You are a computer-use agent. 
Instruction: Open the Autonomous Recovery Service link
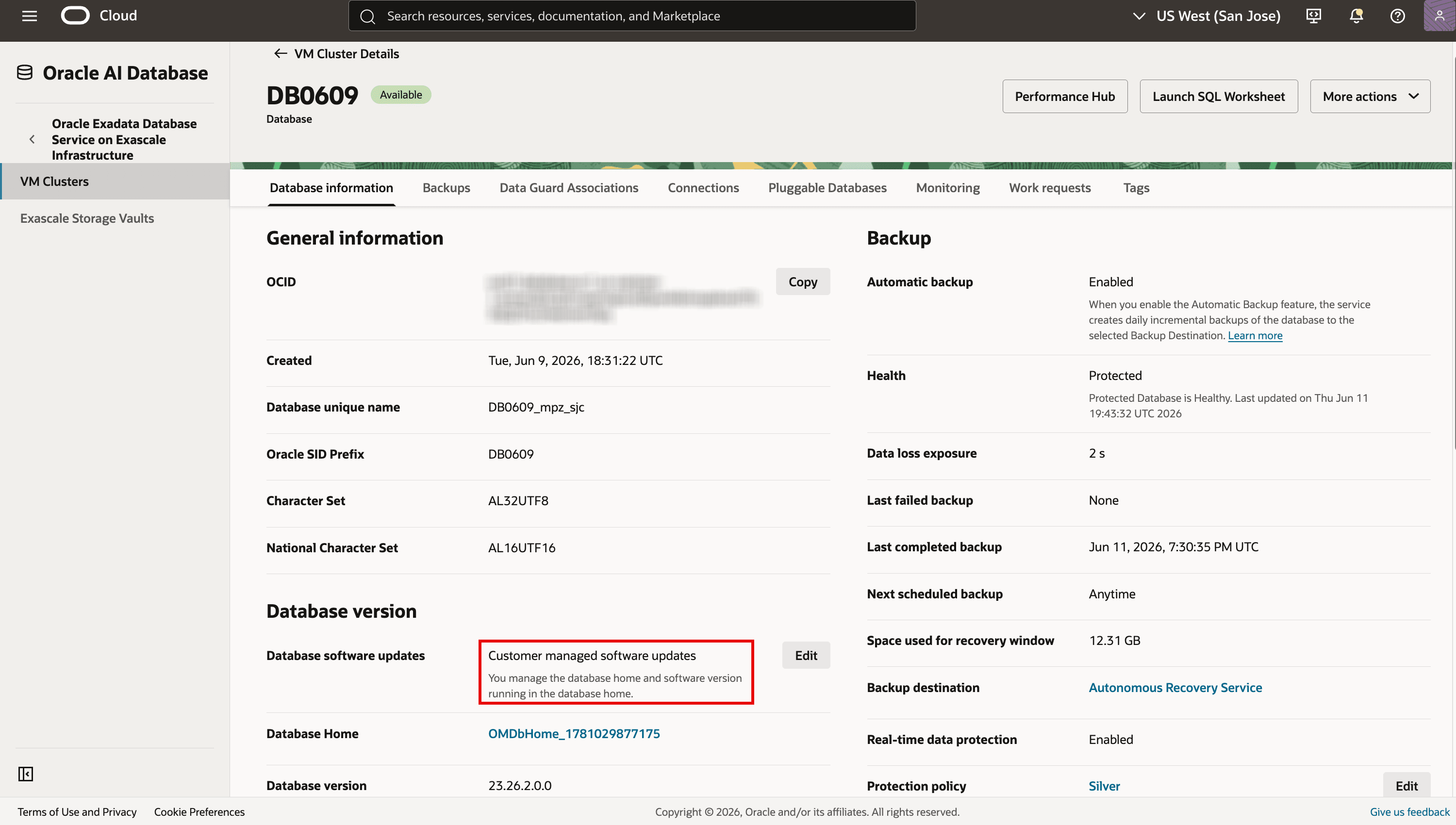click(1175, 687)
